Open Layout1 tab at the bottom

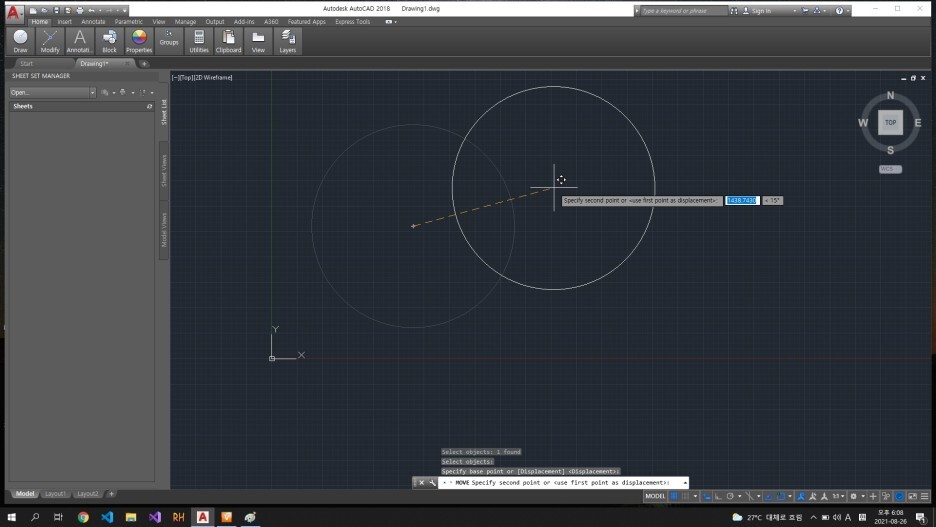[x=55, y=494]
